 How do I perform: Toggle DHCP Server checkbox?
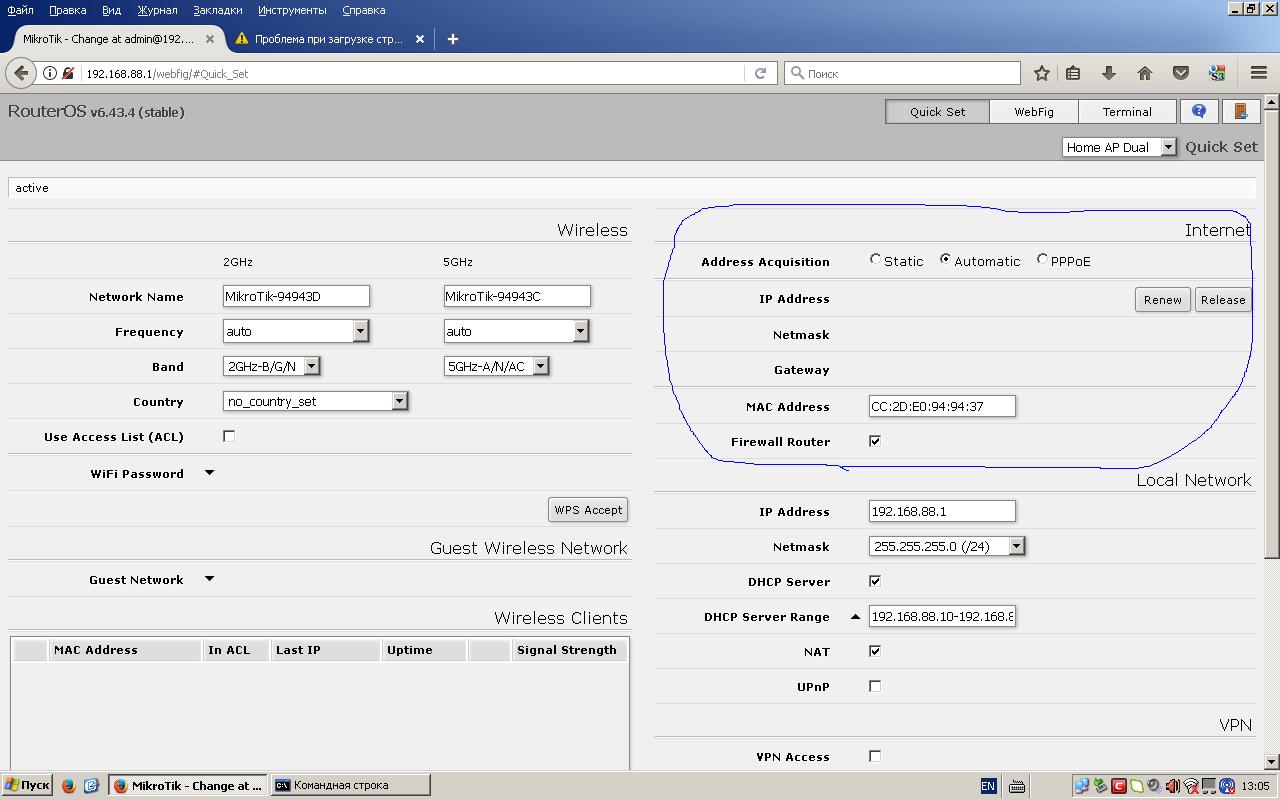[x=875, y=581]
